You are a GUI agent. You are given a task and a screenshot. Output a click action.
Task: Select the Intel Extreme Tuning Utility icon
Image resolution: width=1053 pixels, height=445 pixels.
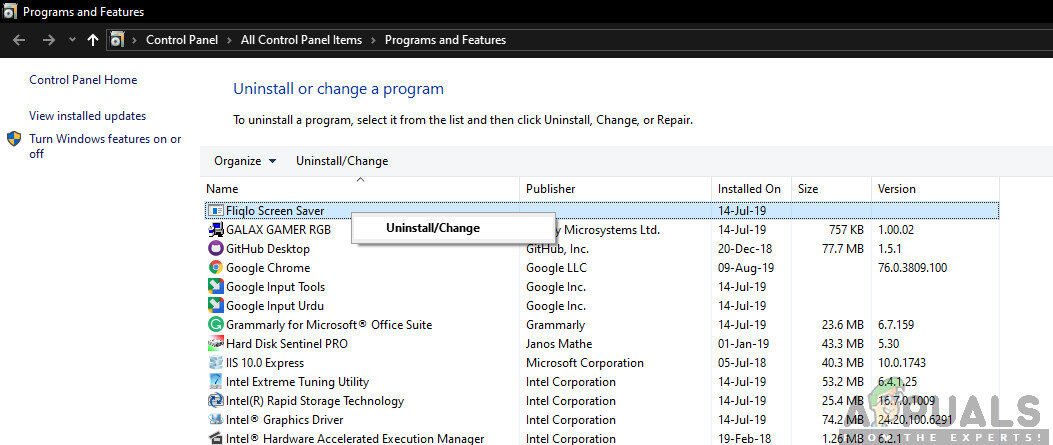[215, 382]
